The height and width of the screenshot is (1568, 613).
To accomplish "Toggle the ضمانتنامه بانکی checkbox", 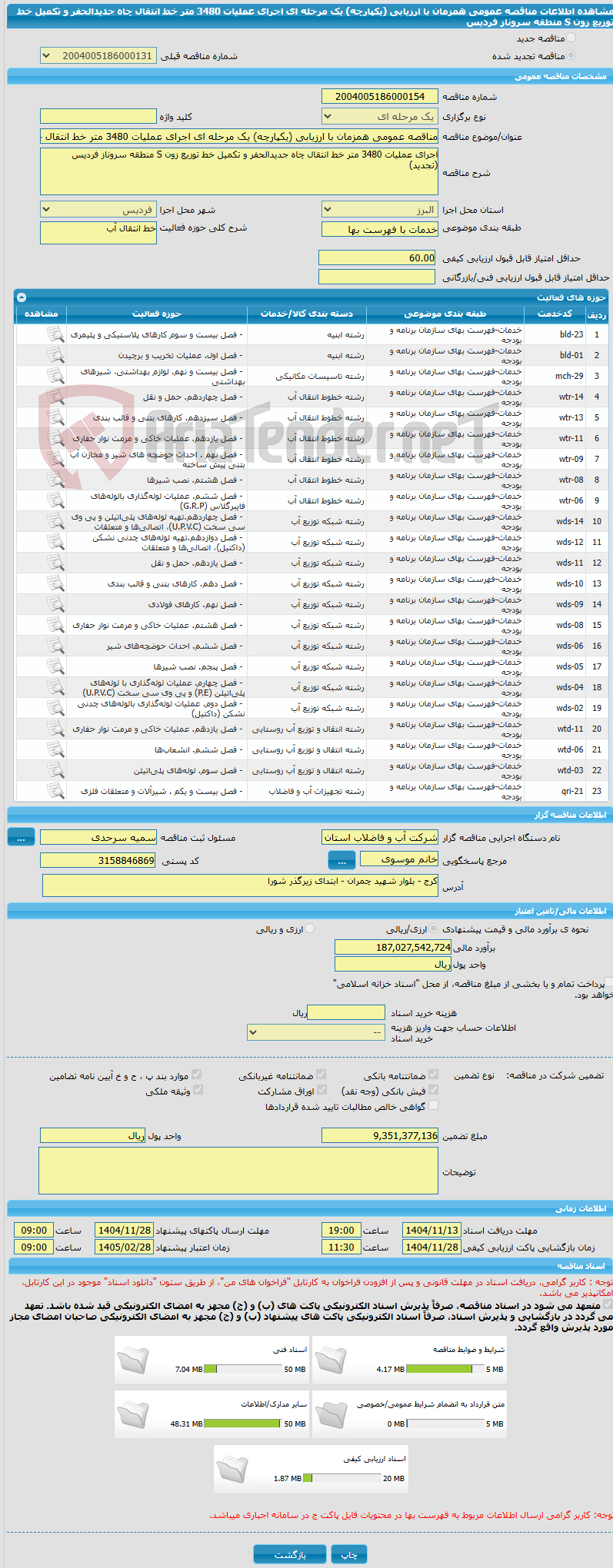I will tap(433, 1075).
